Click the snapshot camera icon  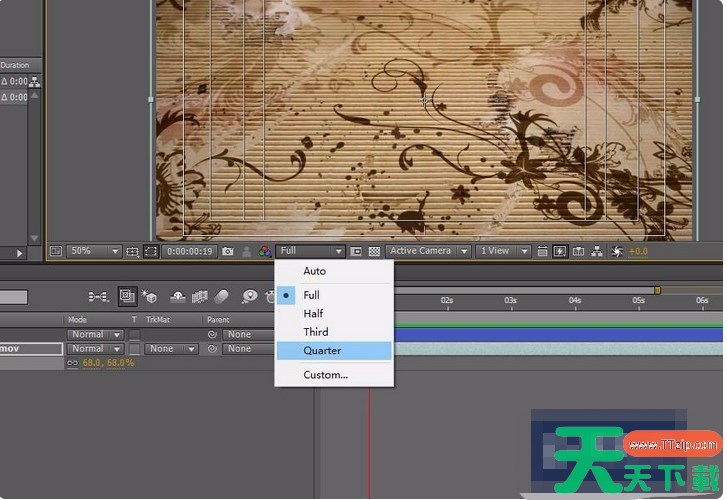click(228, 252)
